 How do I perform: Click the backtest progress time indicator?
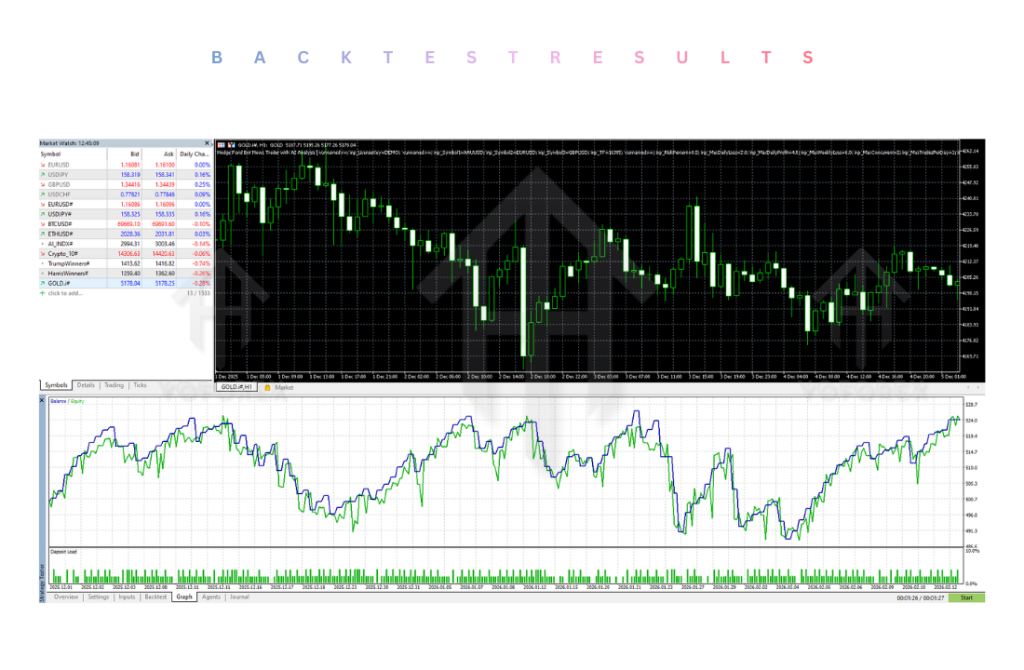(920, 596)
